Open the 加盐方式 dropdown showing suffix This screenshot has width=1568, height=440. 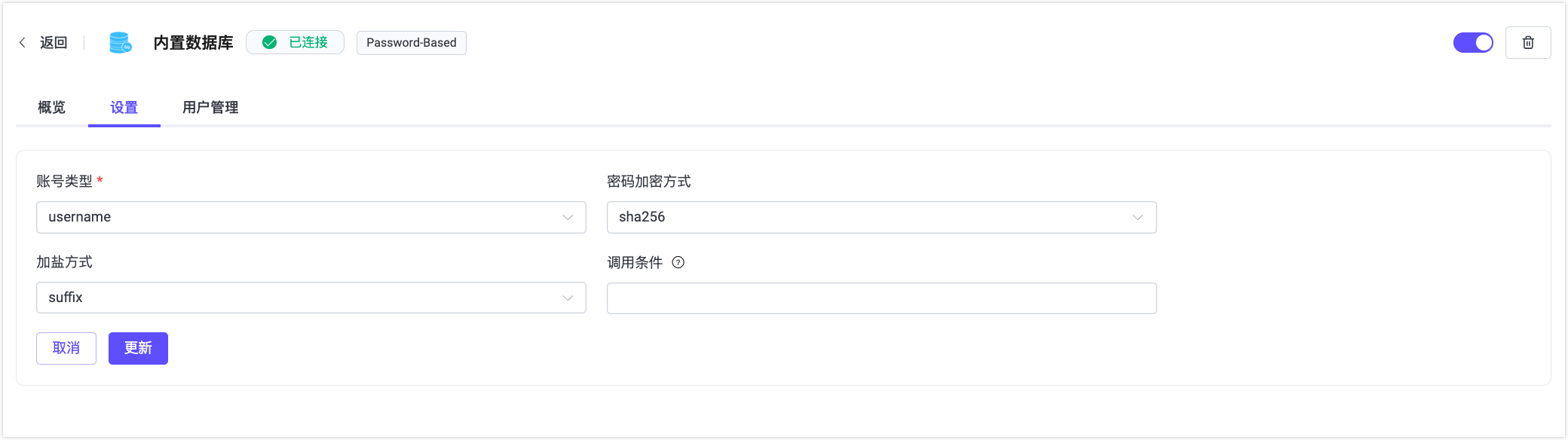tap(311, 298)
